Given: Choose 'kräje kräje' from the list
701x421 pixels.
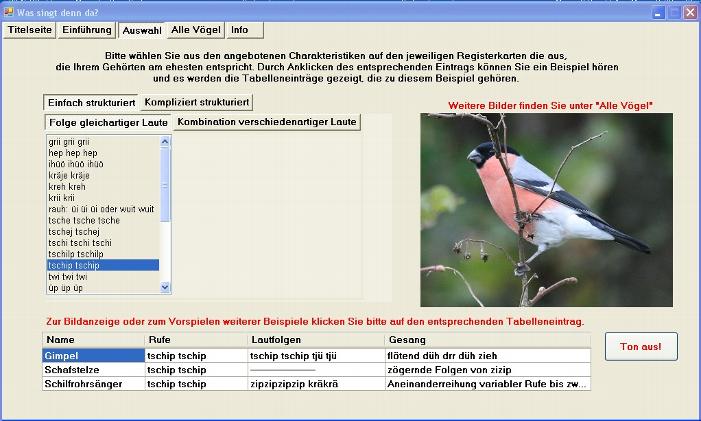Looking at the screenshot, I should [x=70, y=175].
